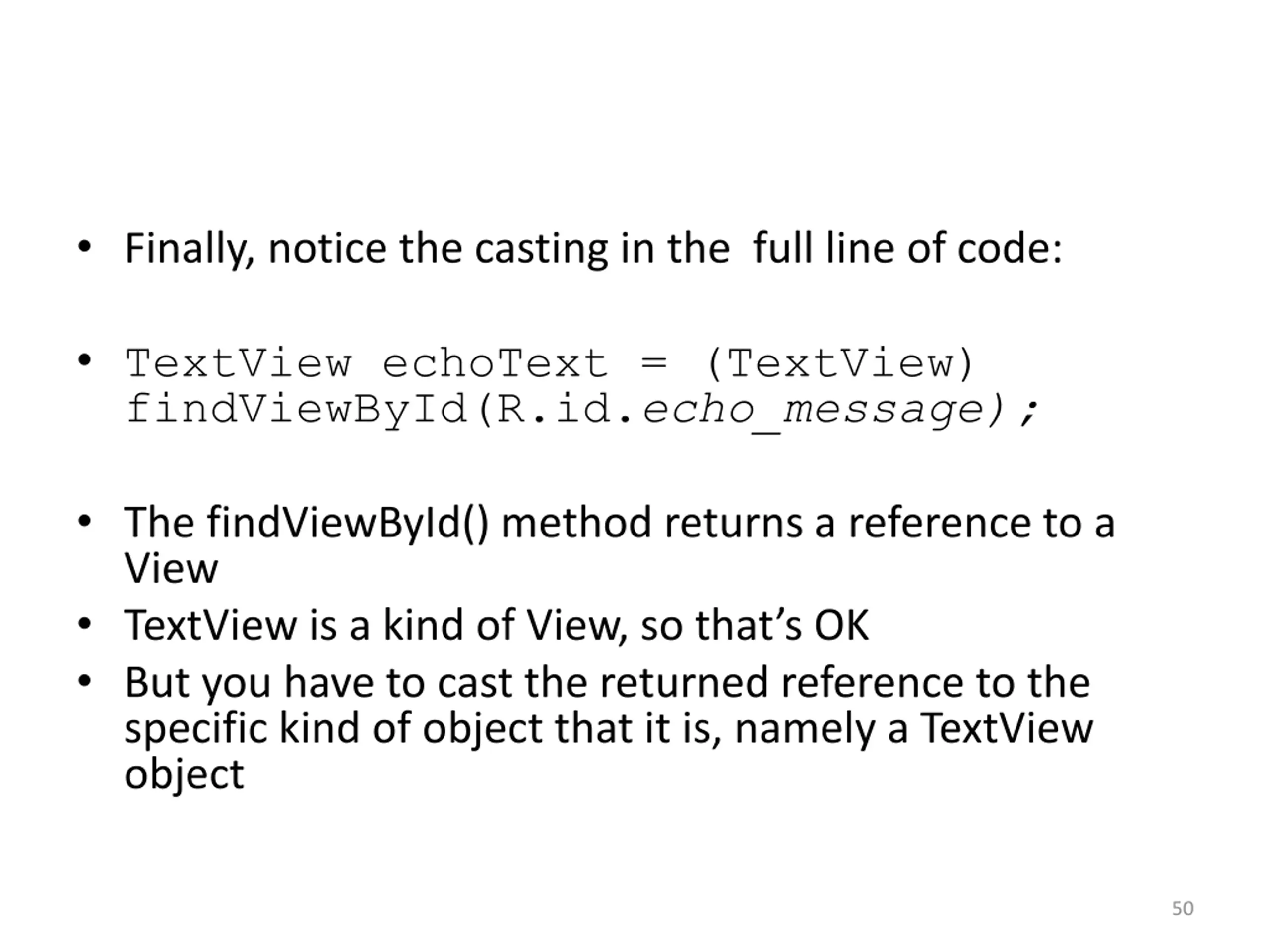The height and width of the screenshot is (952, 1270).
Task: Click the equals sign in the code
Action: coord(654,364)
